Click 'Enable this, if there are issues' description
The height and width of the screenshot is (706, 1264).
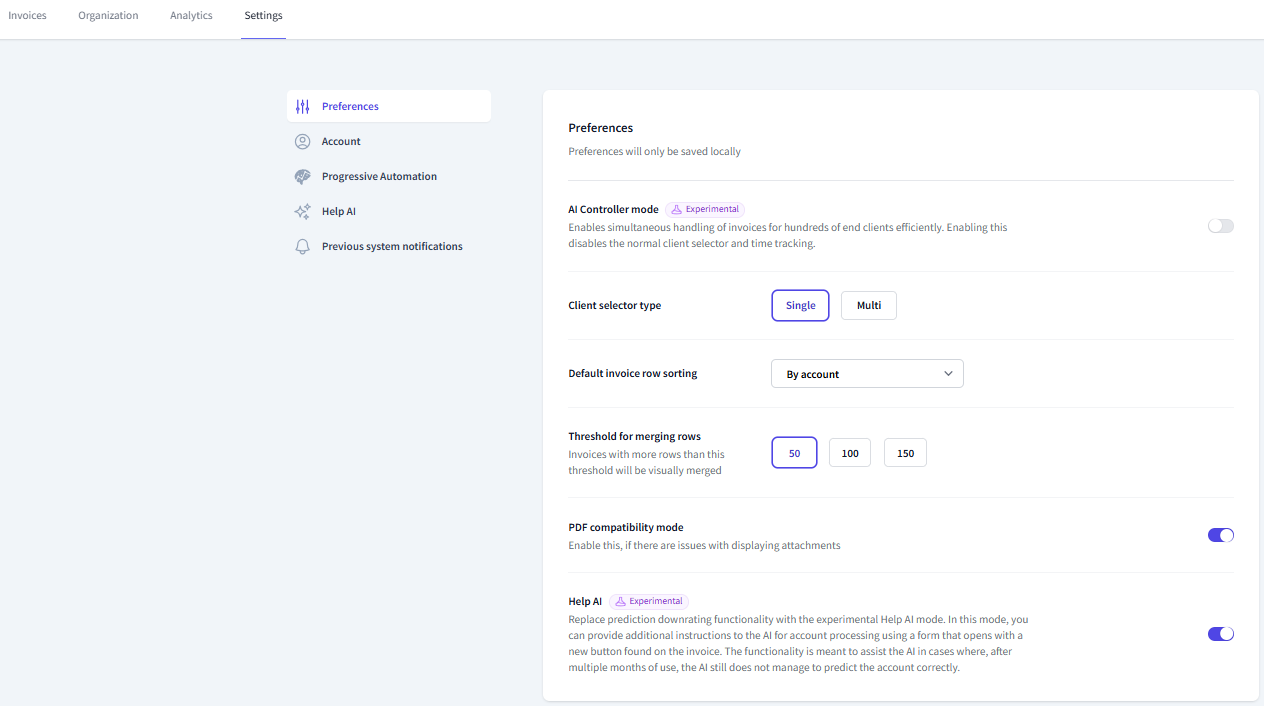(x=704, y=546)
